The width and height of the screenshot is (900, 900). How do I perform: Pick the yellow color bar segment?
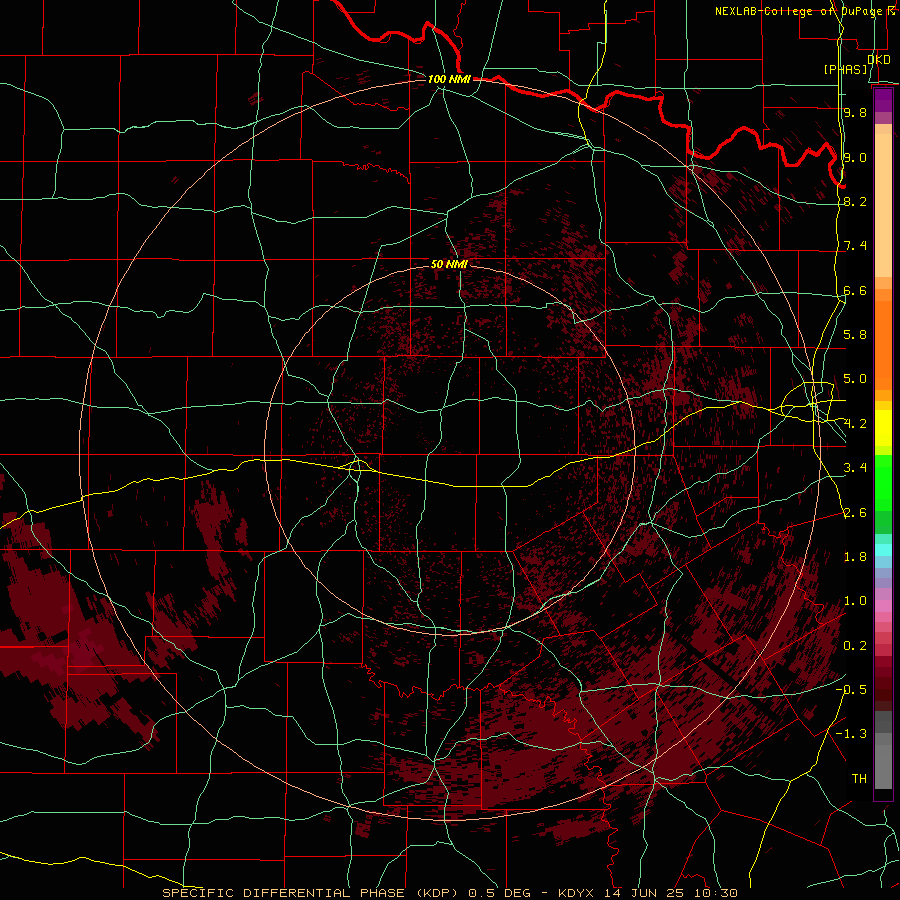tap(883, 428)
